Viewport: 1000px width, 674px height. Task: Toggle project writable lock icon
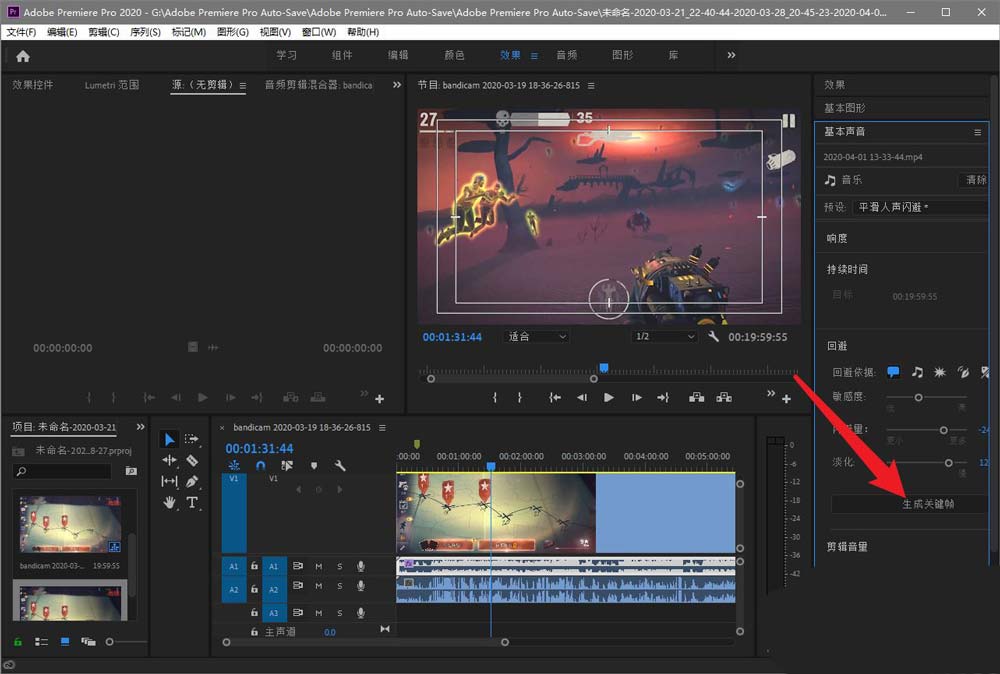[18, 641]
